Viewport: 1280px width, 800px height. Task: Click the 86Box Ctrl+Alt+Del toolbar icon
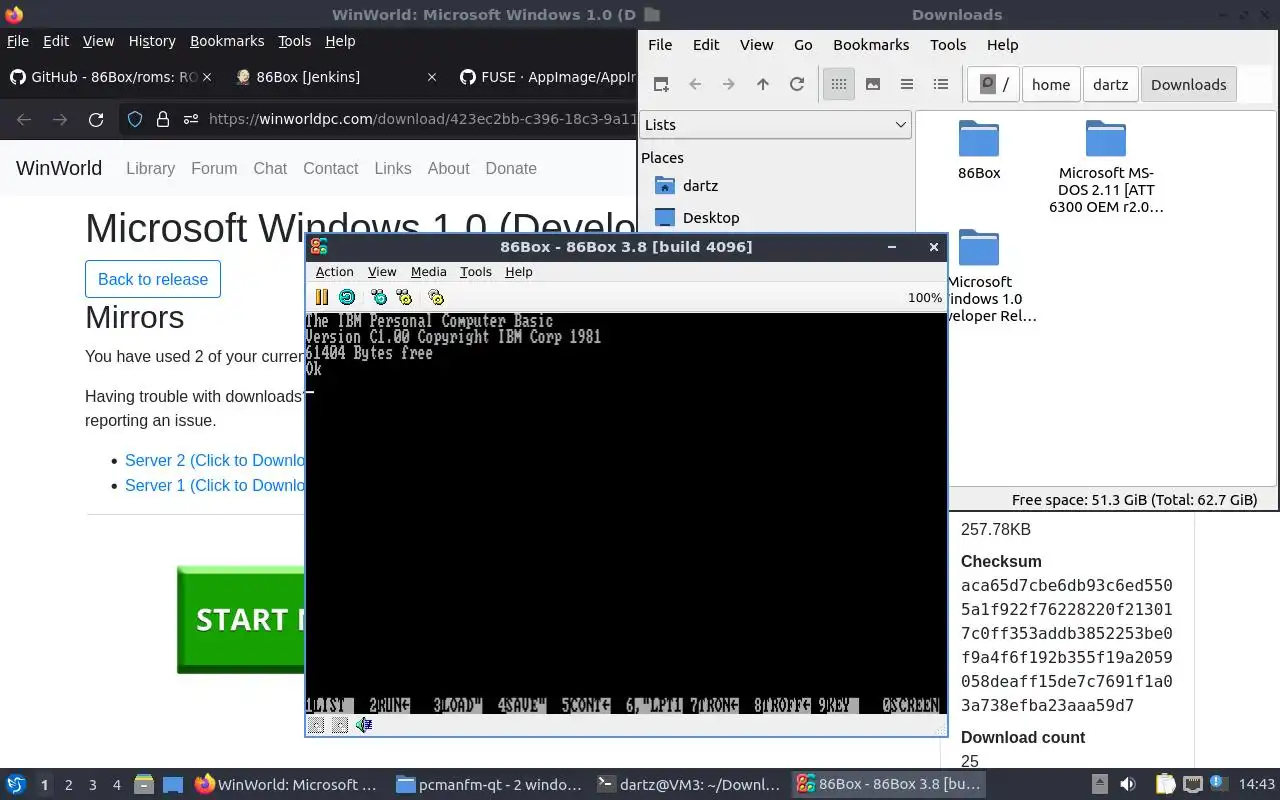coord(379,297)
